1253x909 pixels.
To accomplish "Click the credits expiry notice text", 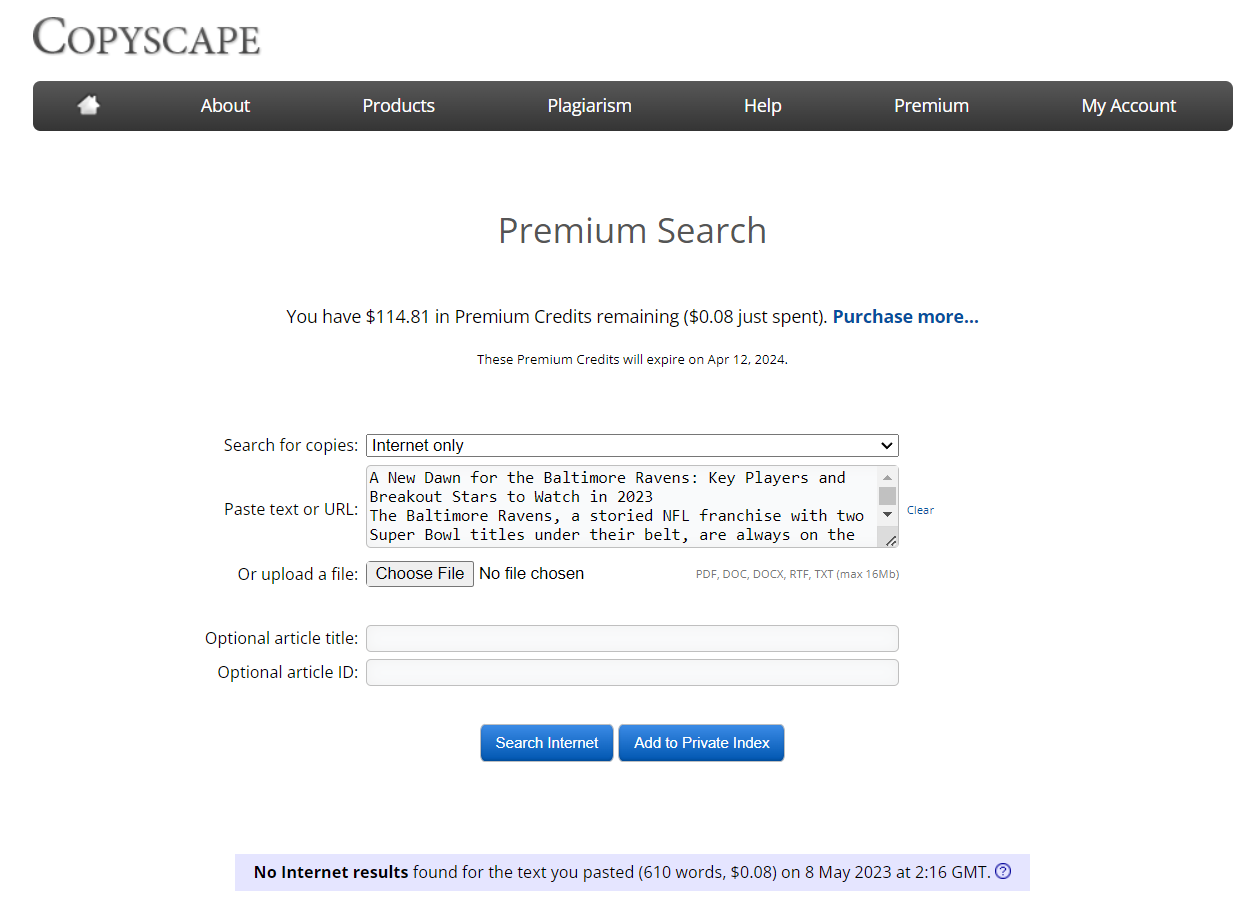I will (x=632, y=359).
